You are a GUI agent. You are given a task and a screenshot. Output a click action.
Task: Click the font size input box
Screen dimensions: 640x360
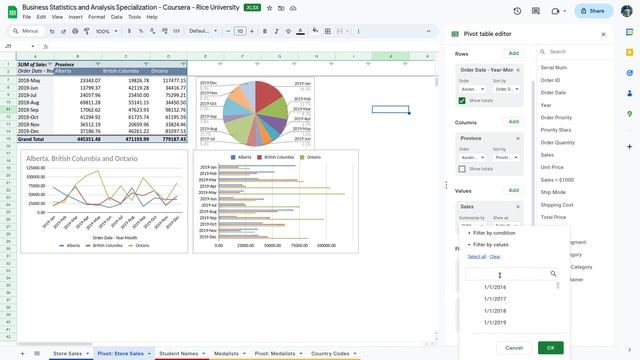(x=240, y=31)
